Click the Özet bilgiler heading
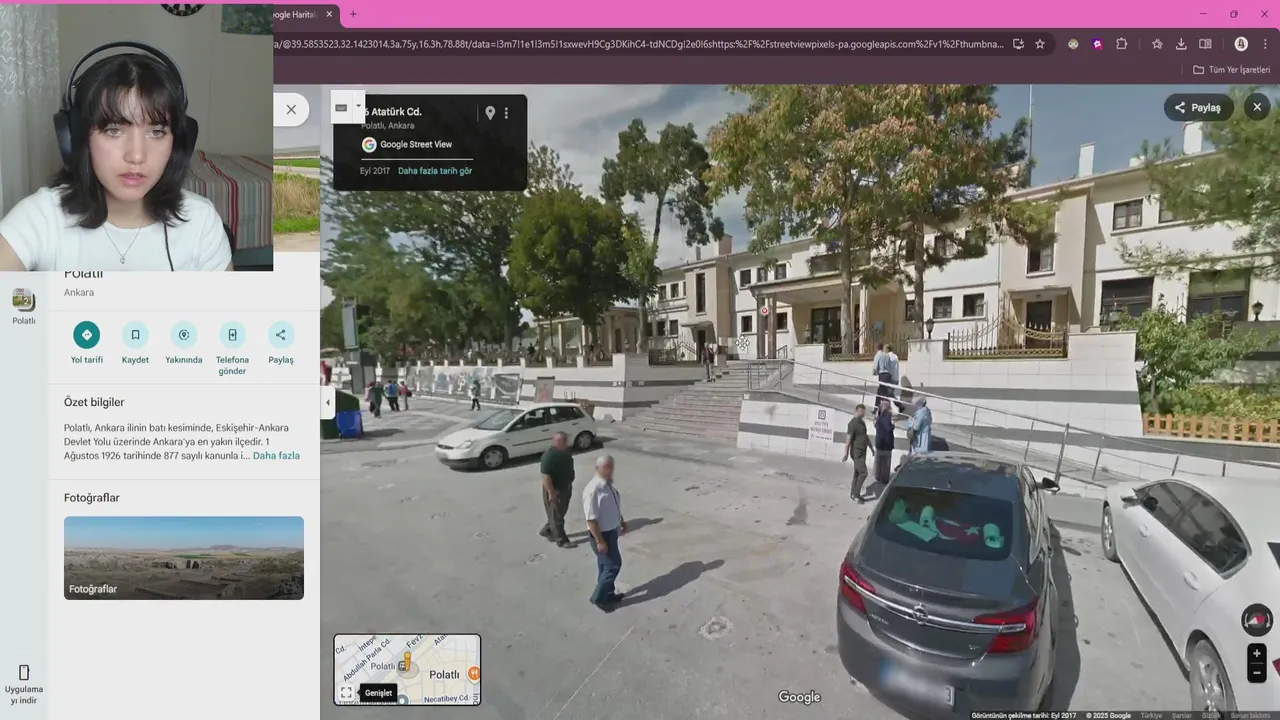Screen dimensions: 1280x720 point(94,402)
